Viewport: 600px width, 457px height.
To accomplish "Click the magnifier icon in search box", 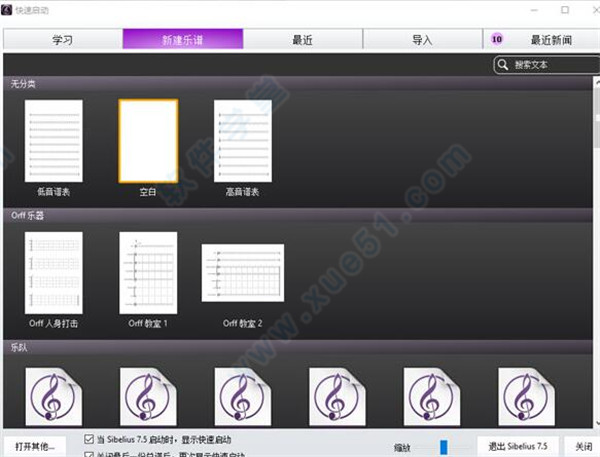I will 503,65.
